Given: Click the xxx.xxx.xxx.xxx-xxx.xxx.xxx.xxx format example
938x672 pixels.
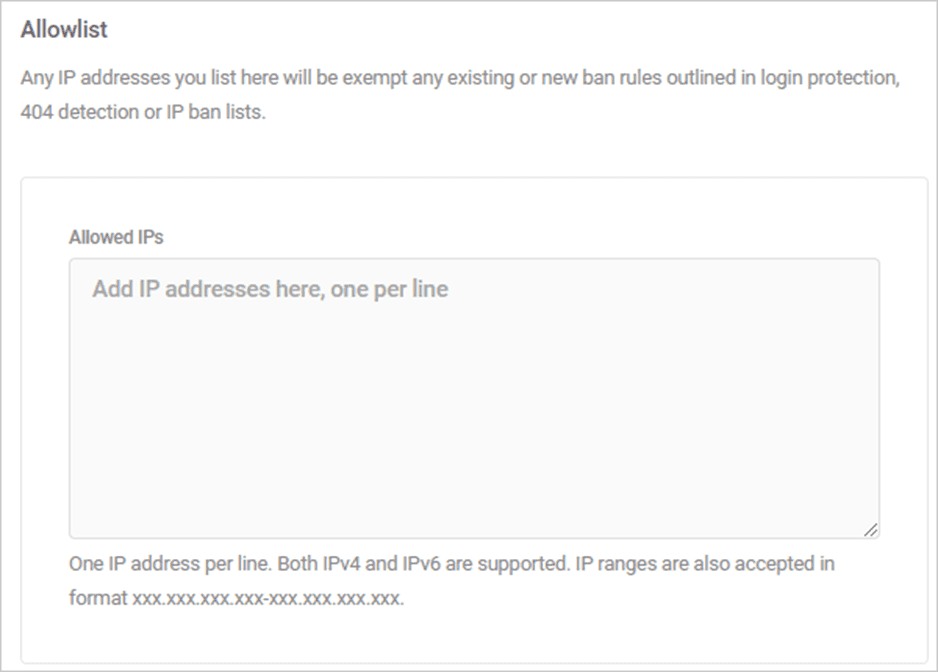Looking at the screenshot, I should (x=268, y=598).
